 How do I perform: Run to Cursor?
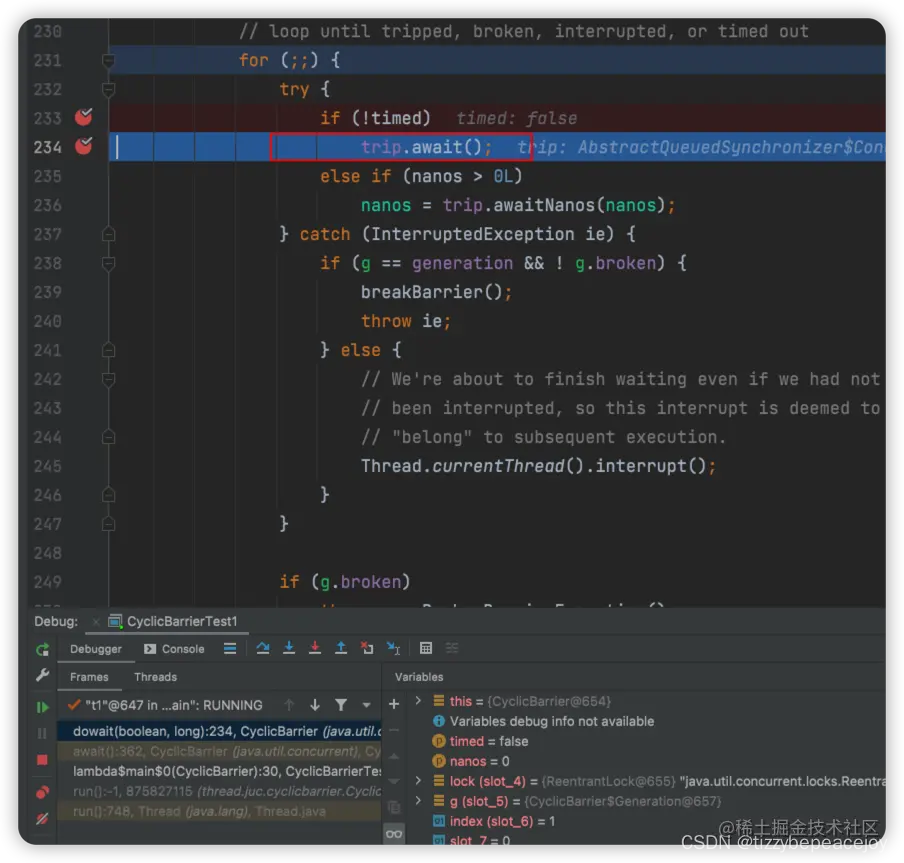click(x=393, y=649)
